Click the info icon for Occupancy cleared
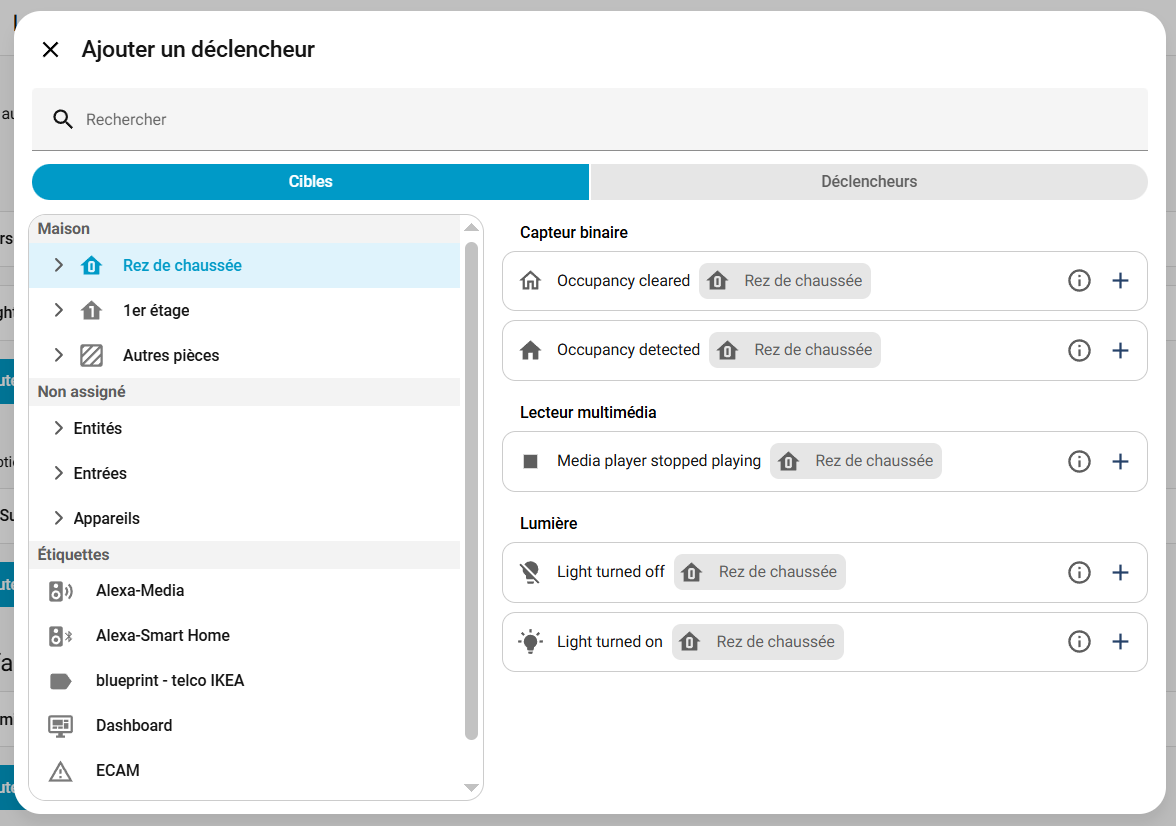Image resolution: width=1176 pixels, height=826 pixels. click(x=1079, y=281)
